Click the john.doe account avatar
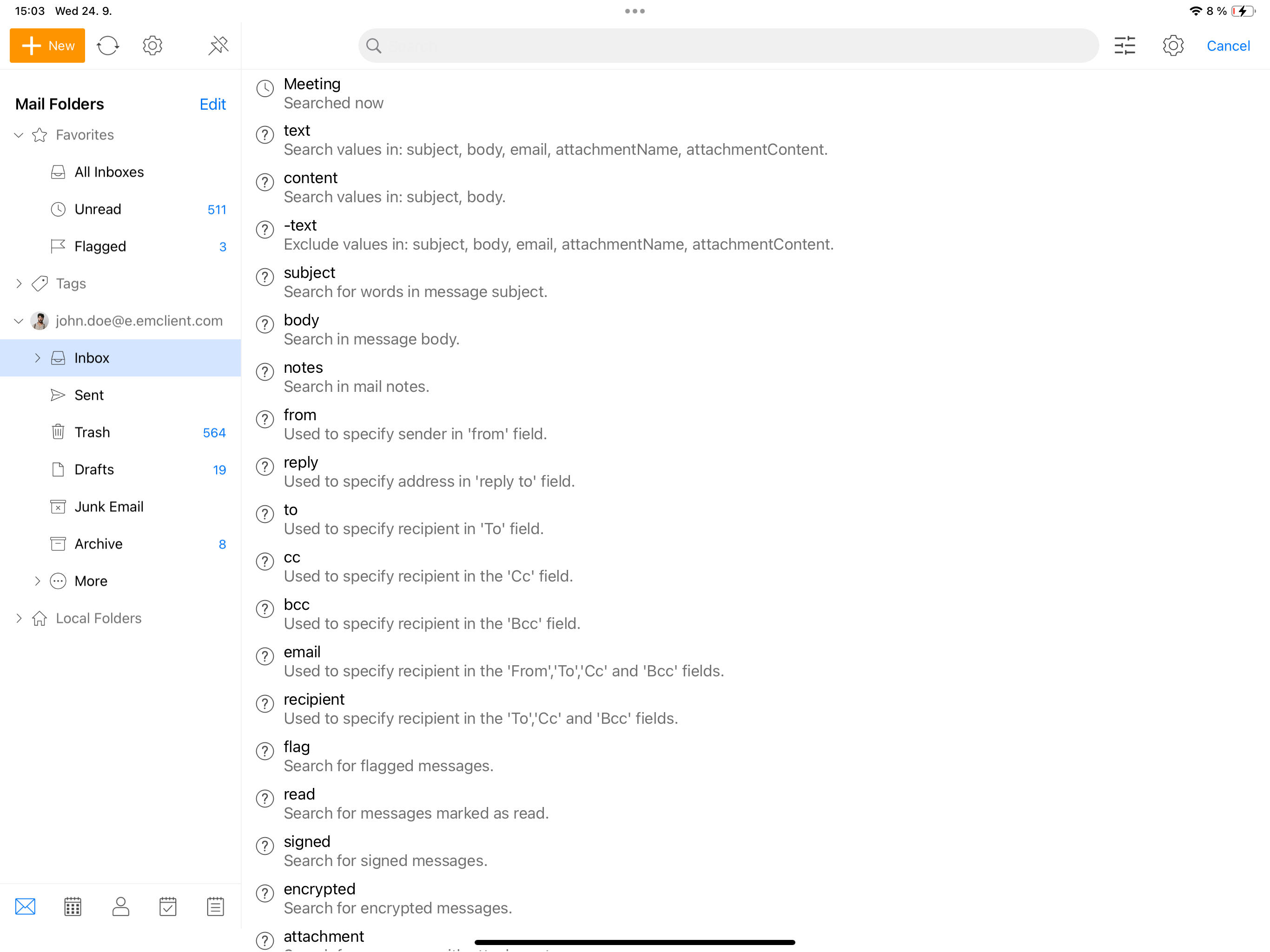Viewport: 1270px width, 952px height. (x=40, y=321)
